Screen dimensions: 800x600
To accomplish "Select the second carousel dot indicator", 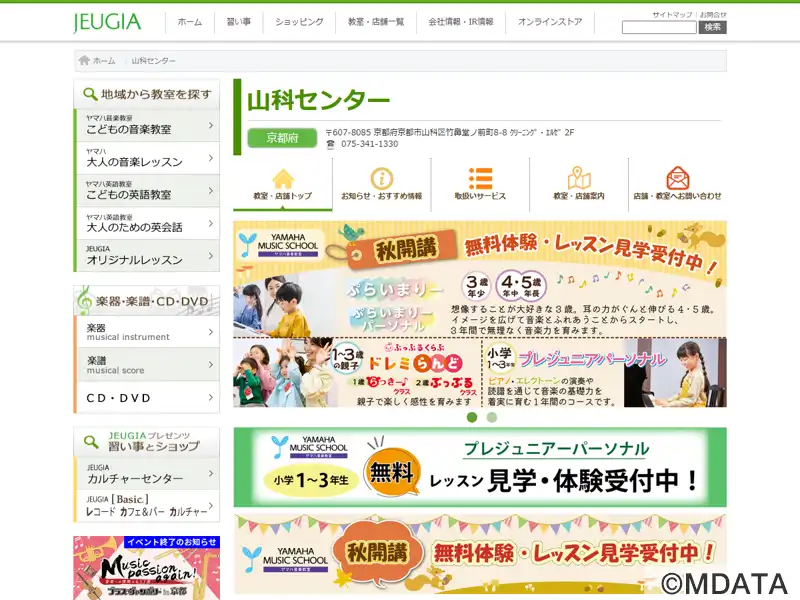I will [492, 417].
